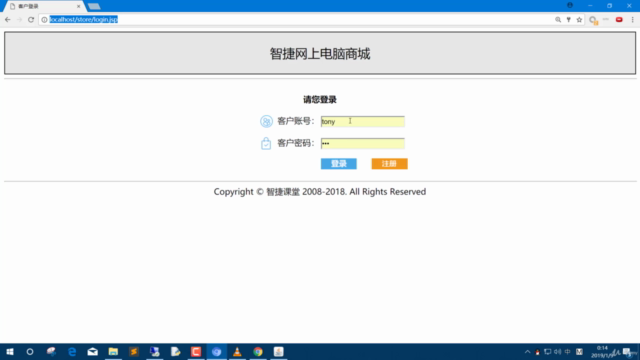Click the zoom magnifier icon in address bar
The image size is (640, 360).
(558, 20)
